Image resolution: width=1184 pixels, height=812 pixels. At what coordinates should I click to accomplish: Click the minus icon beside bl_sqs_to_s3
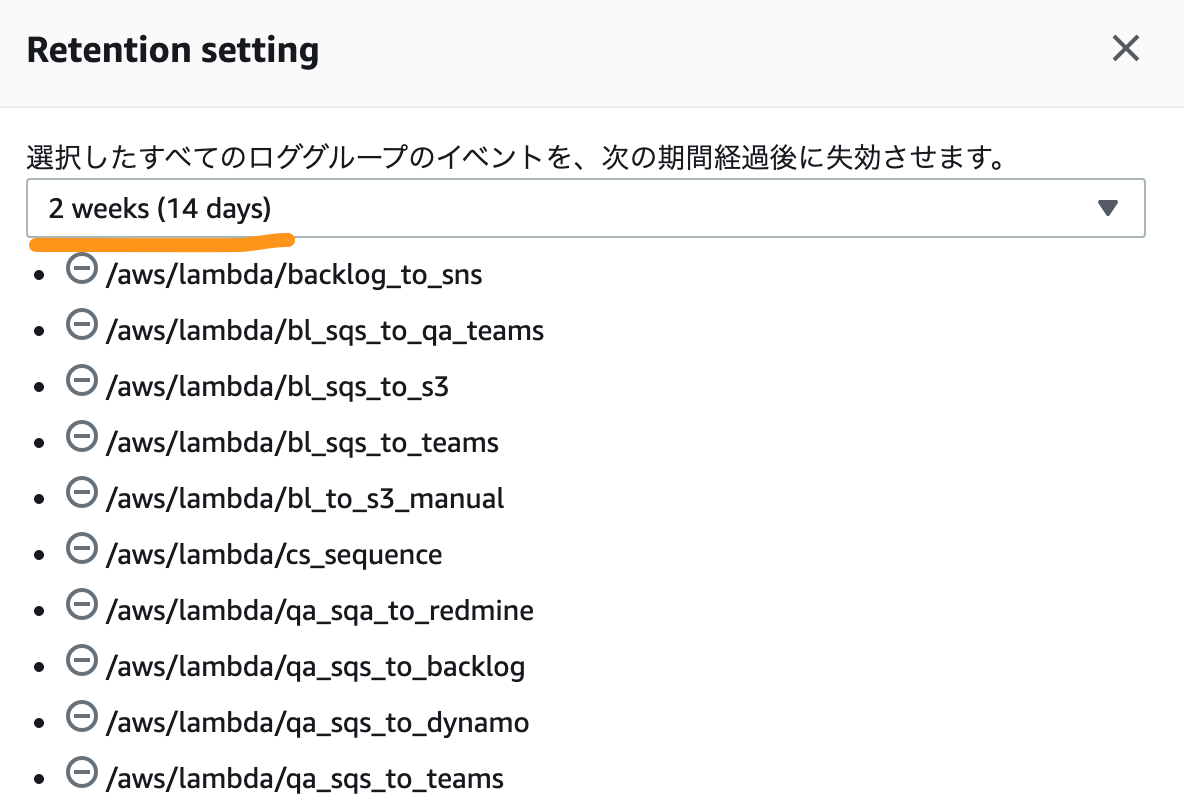[82, 381]
